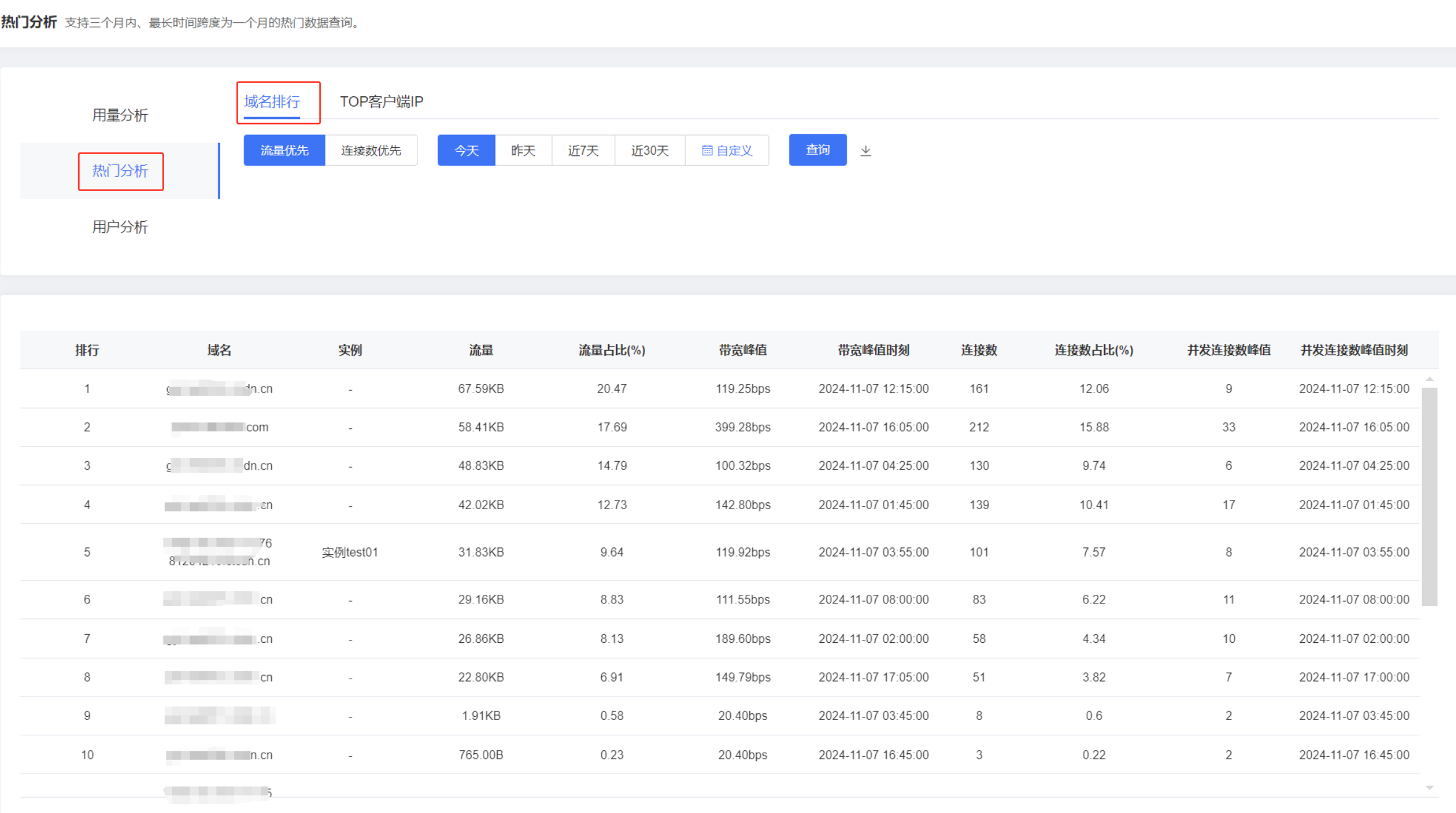Screen dimensions: 1456x813
Task: Click the 1.91KB traffic value
Action: click(x=481, y=716)
